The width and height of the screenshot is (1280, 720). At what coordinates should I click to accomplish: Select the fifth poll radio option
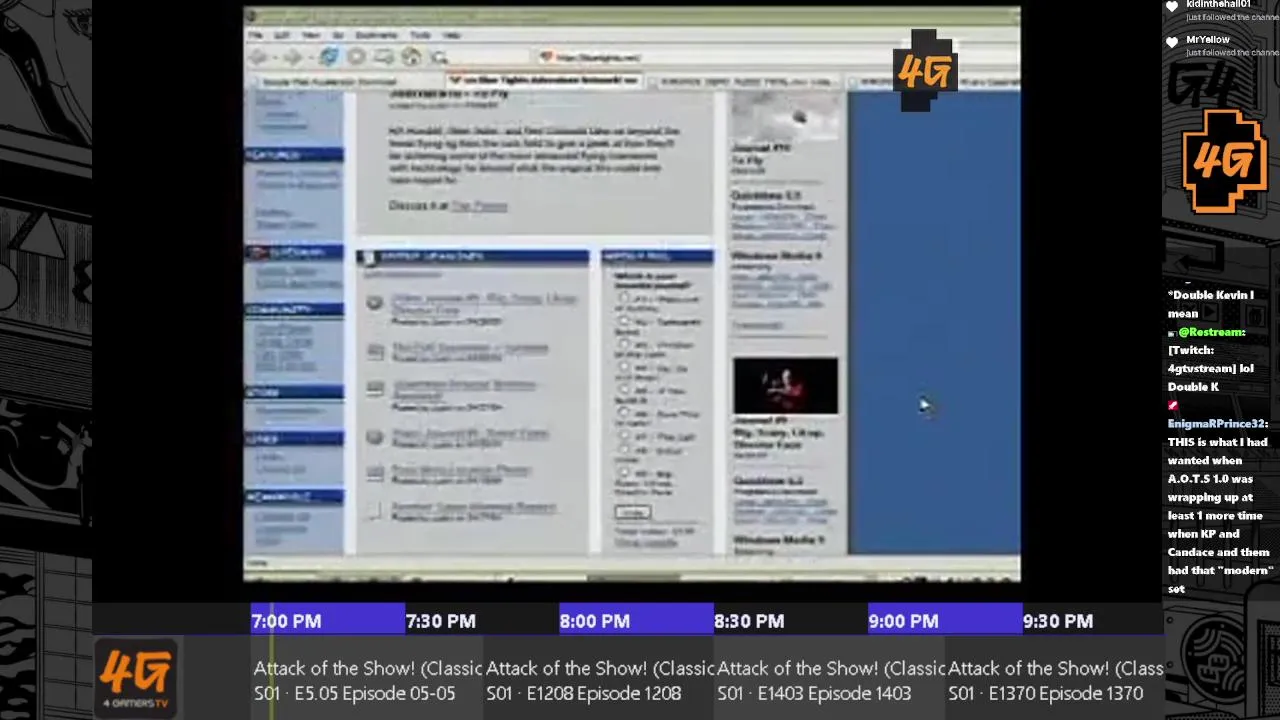coord(624,391)
